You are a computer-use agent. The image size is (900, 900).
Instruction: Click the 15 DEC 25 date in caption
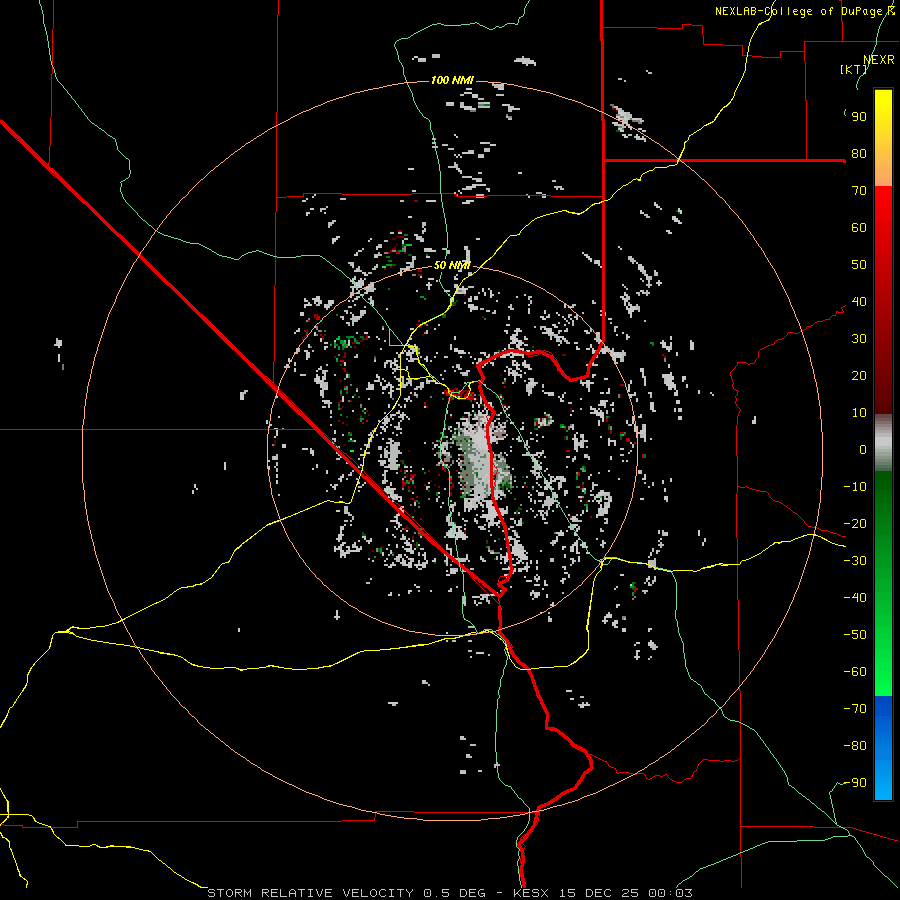599,893
